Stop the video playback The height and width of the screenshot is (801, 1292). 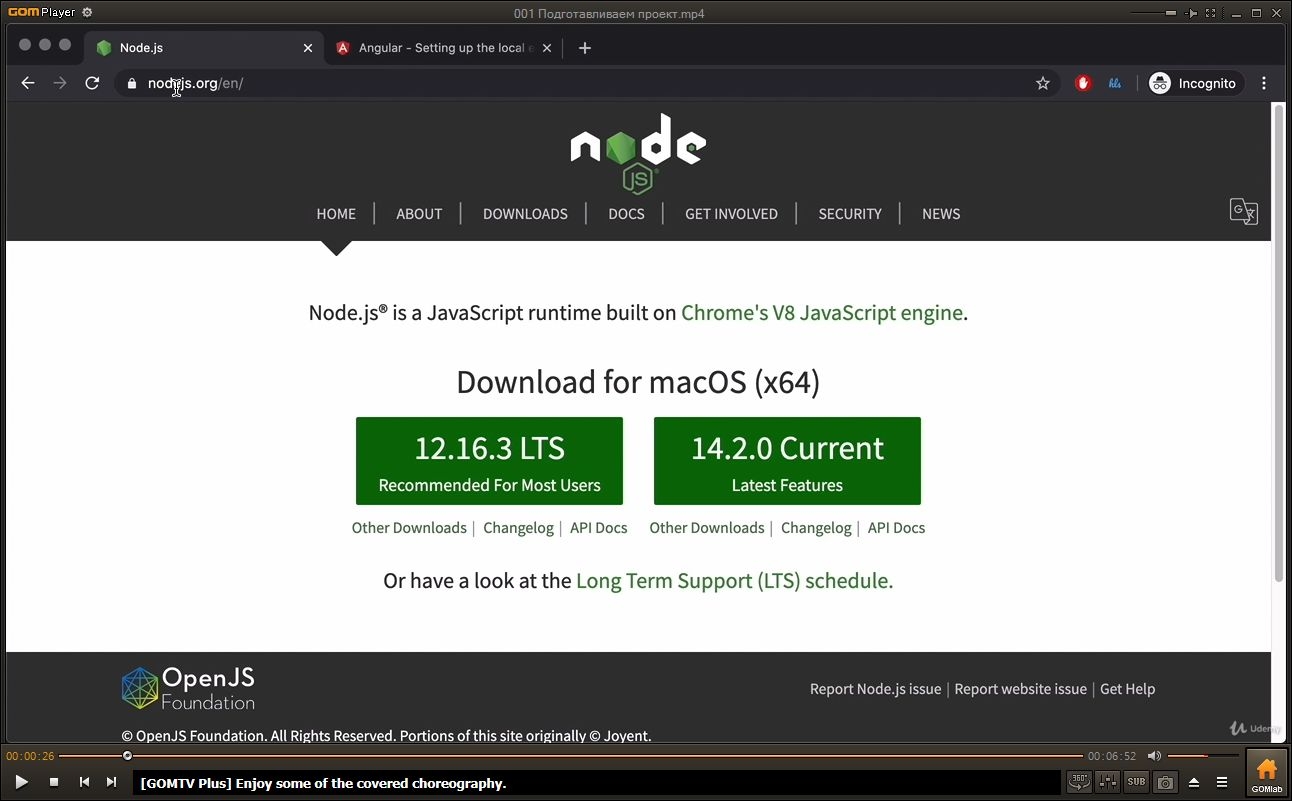point(54,782)
